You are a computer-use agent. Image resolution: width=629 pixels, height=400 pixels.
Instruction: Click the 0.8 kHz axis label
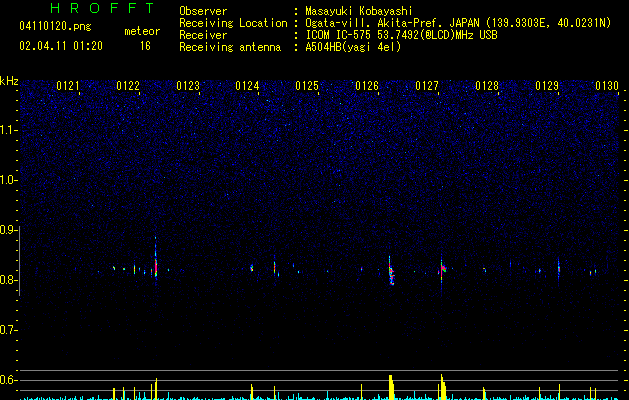tap(8, 280)
